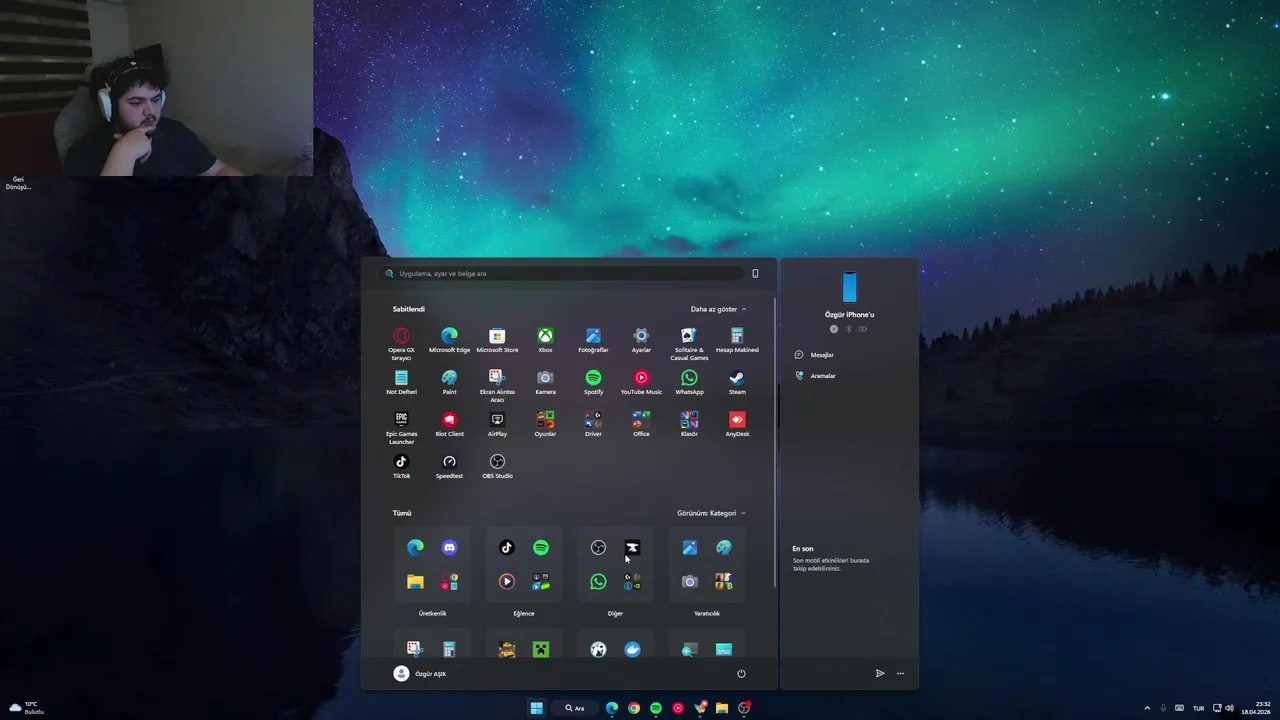Click the Start menu search field
1280x720 pixels.
pyautogui.click(x=564, y=273)
